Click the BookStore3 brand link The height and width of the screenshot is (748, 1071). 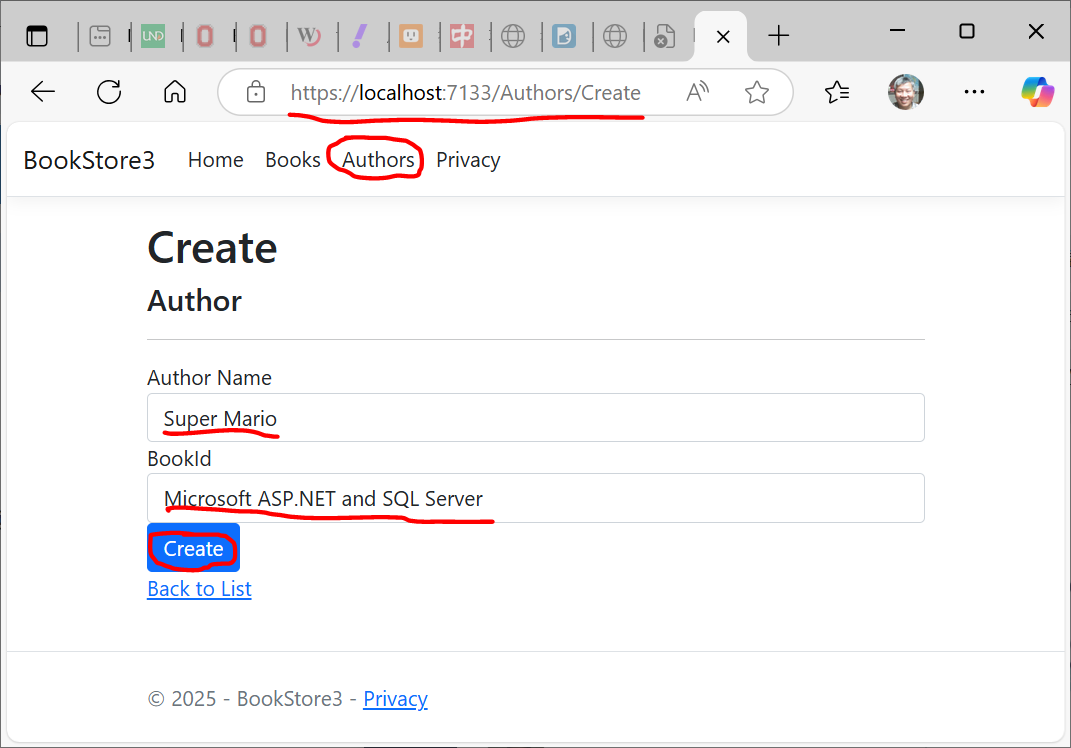point(89,160)
